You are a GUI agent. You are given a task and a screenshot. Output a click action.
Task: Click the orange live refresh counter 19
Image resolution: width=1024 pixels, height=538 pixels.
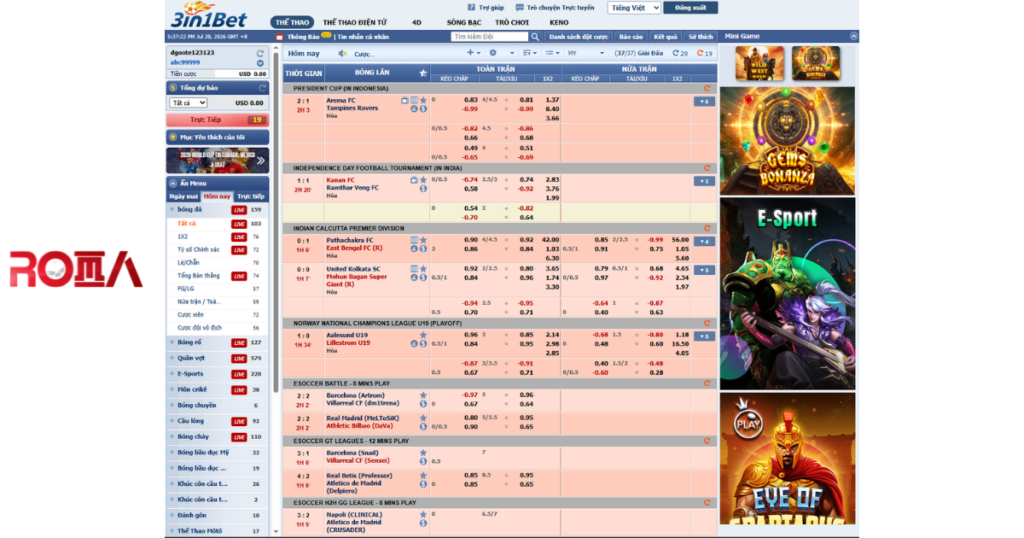(x=705, y=54)
